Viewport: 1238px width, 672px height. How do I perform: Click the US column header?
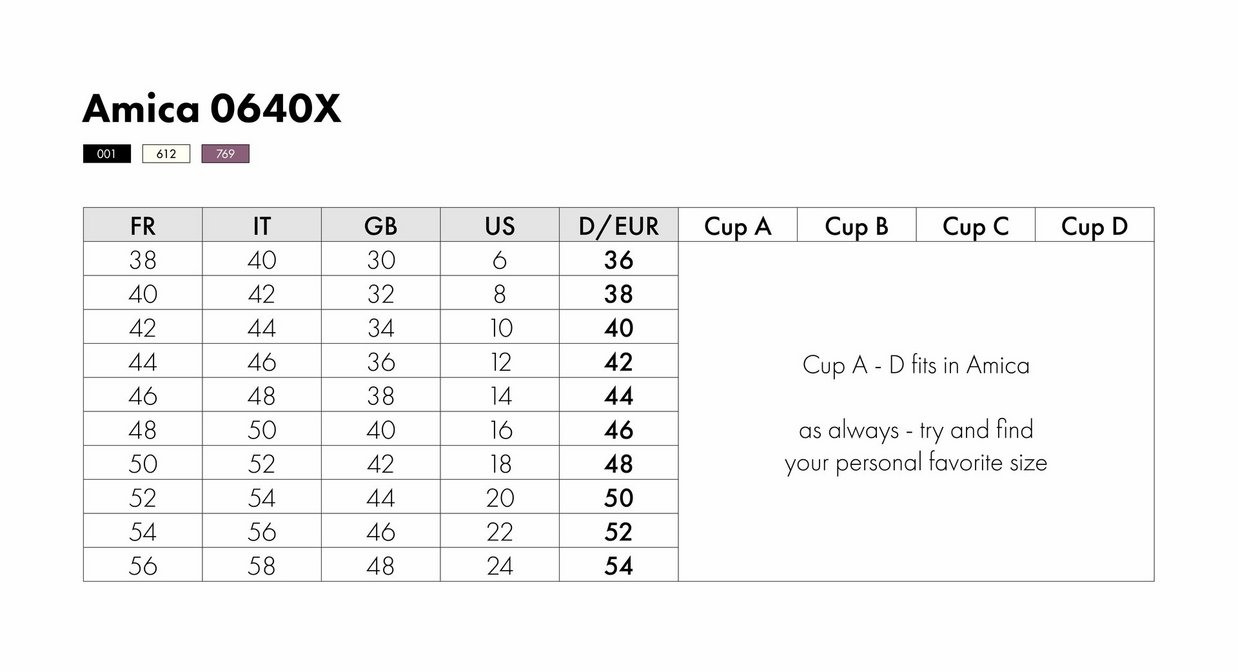pos(500,226)
